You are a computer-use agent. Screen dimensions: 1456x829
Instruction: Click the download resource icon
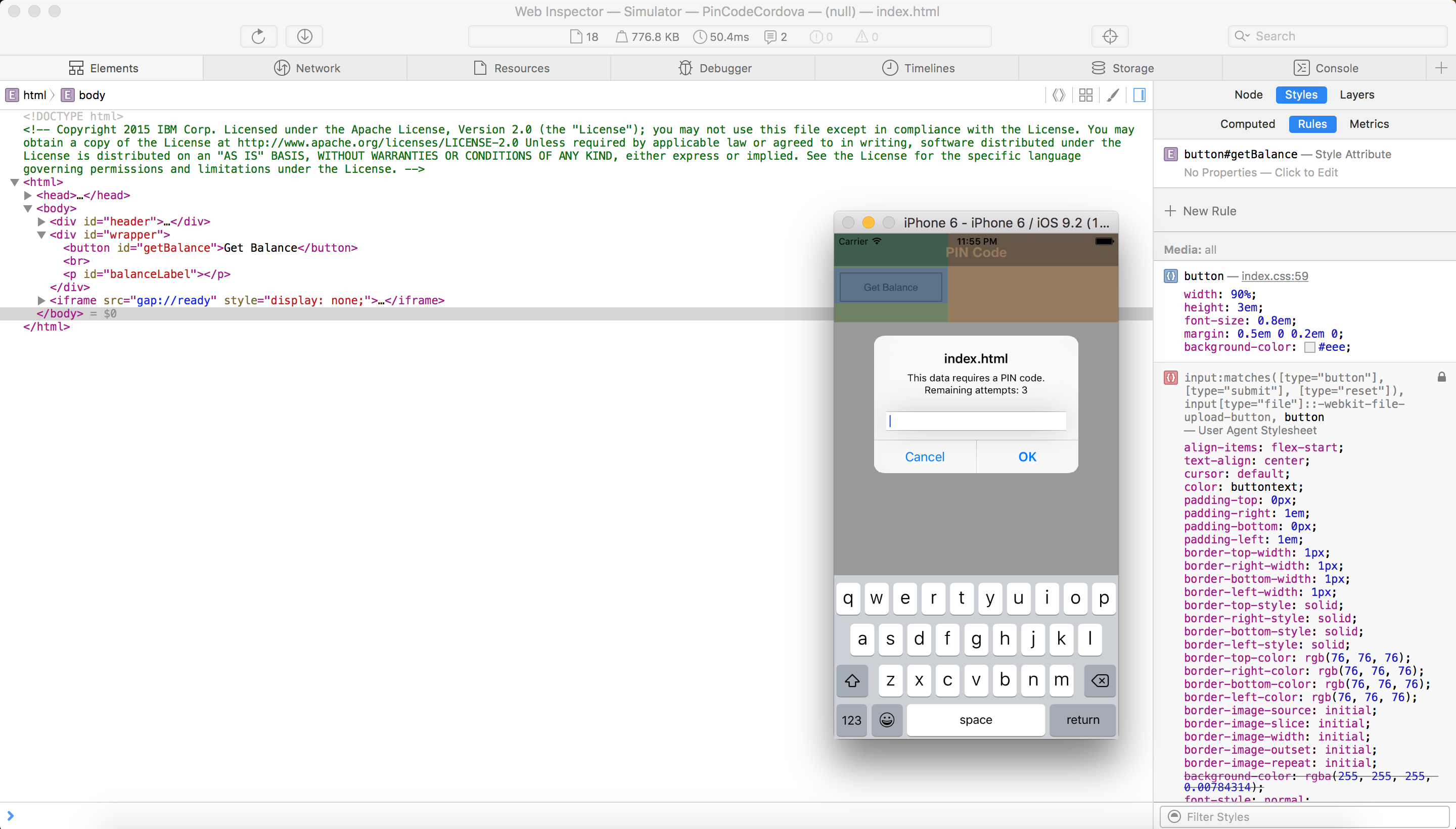click(304, 36)
